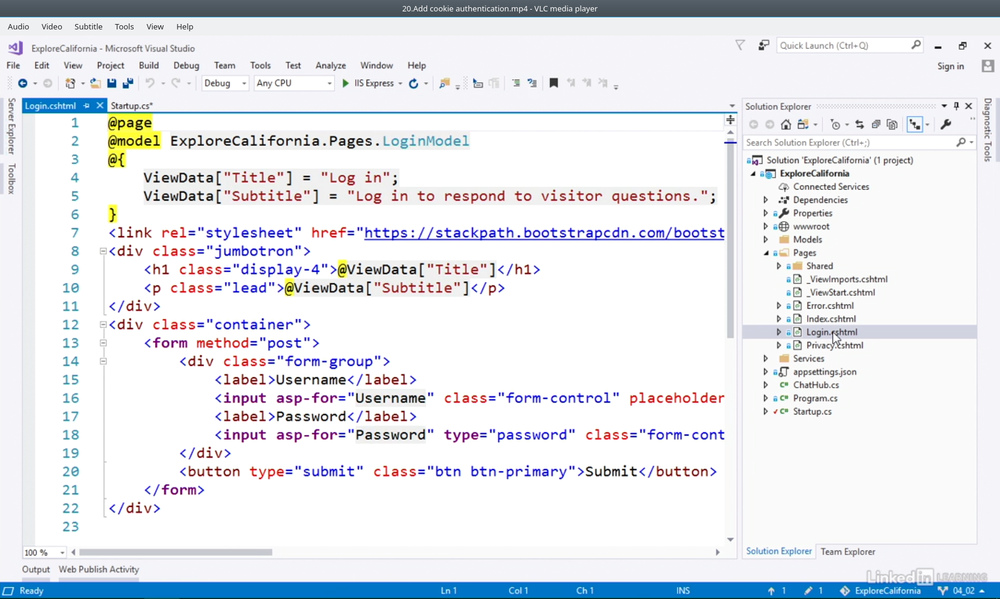The width and height of the screenshot is (1000, 599).
Task: Open the Diagnostic Tools side tab
Action: [987, 129]
